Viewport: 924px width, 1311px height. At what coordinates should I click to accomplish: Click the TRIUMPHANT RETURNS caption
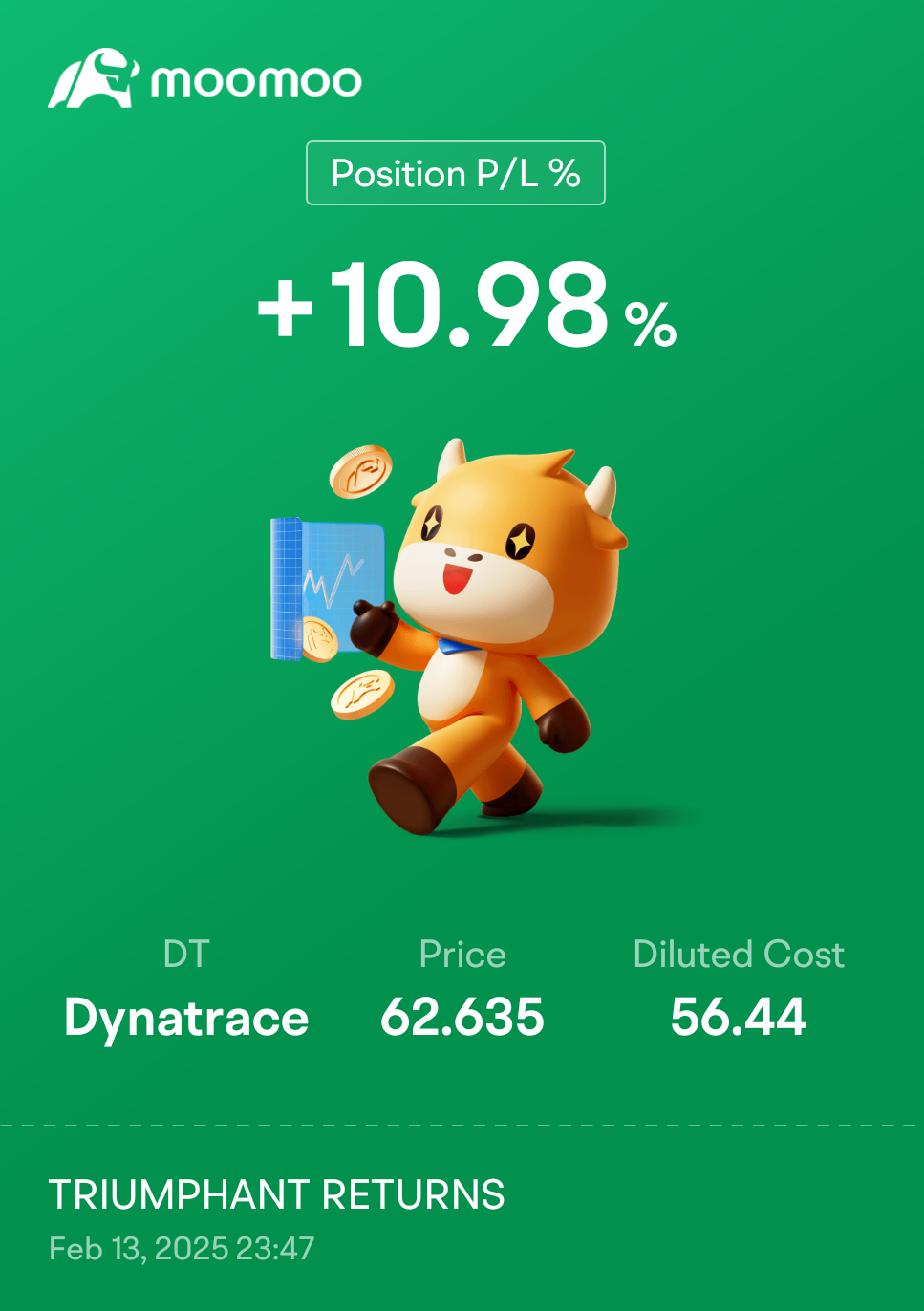(x=277, y=1195)
